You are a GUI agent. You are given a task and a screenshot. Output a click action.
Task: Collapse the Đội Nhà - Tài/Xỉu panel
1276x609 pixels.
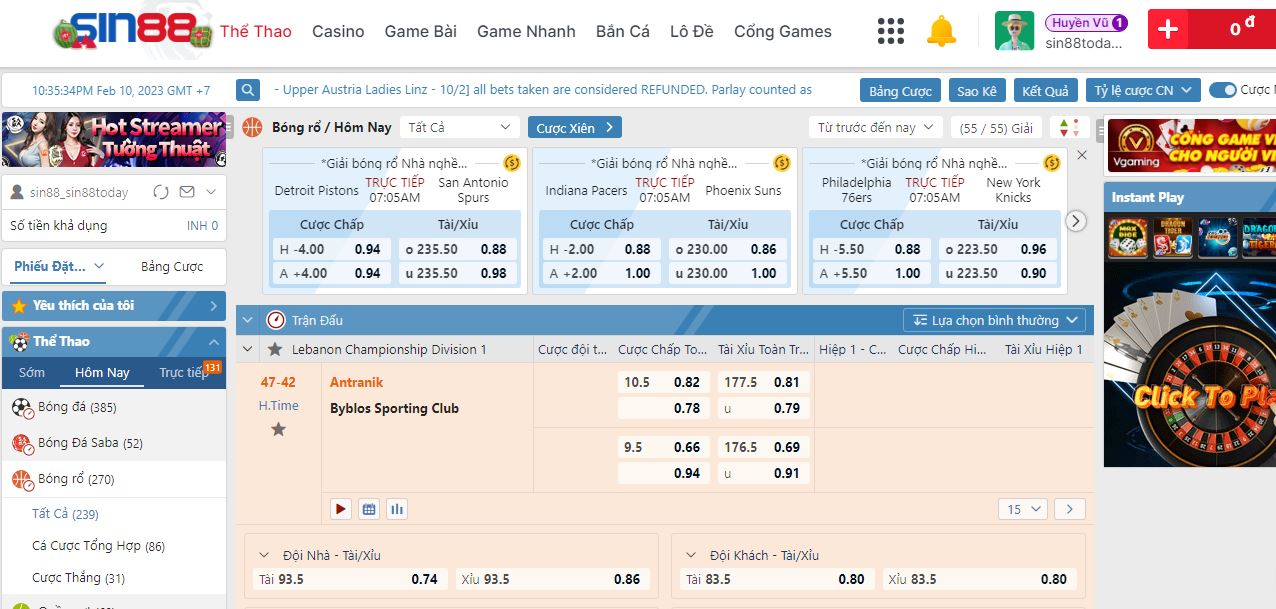pos(265,555)
